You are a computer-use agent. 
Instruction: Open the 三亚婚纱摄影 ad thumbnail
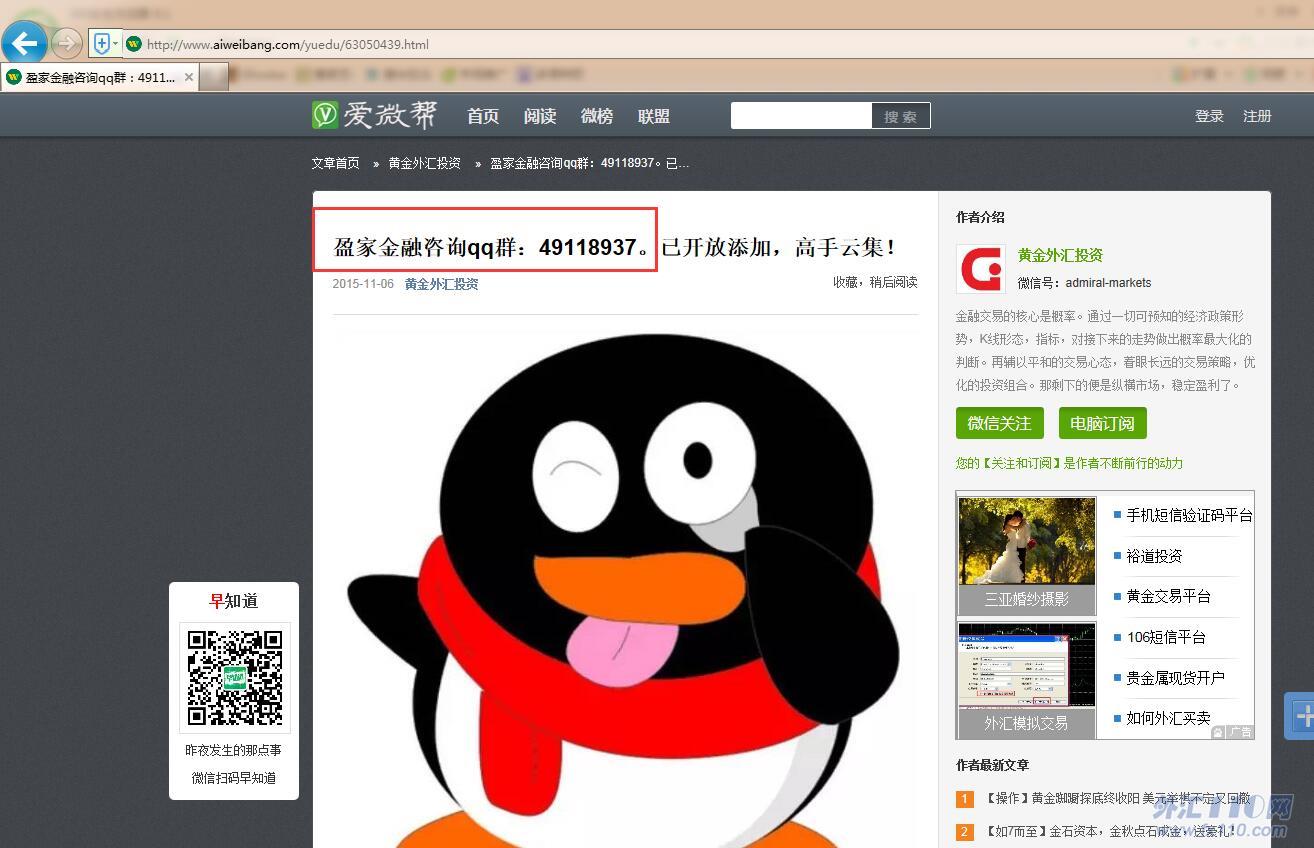[x=1026, y=555]
